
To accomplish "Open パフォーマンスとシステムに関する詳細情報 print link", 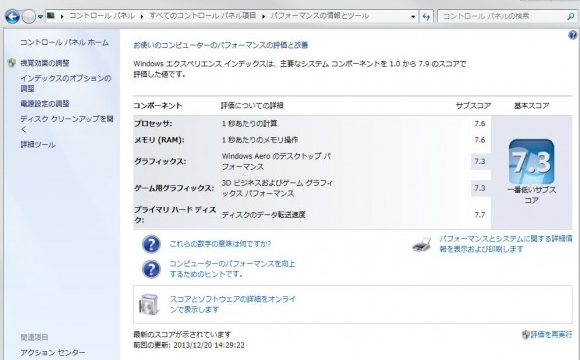I will tap(506, 244).
